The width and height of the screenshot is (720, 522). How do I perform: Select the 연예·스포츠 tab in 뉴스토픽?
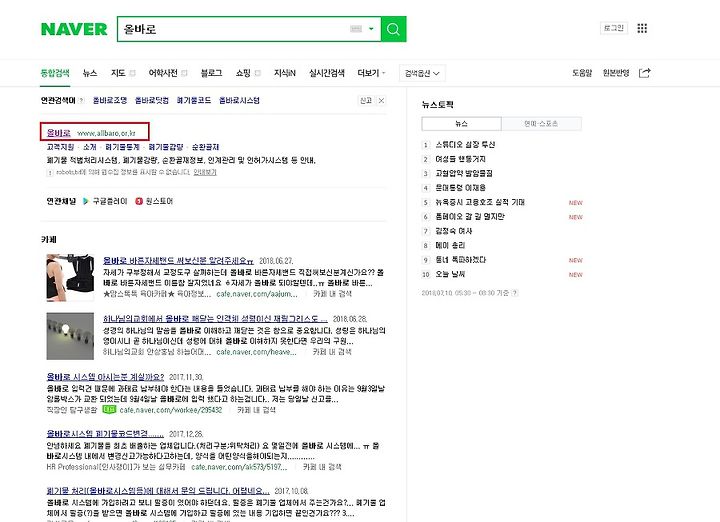coord(541,123)
